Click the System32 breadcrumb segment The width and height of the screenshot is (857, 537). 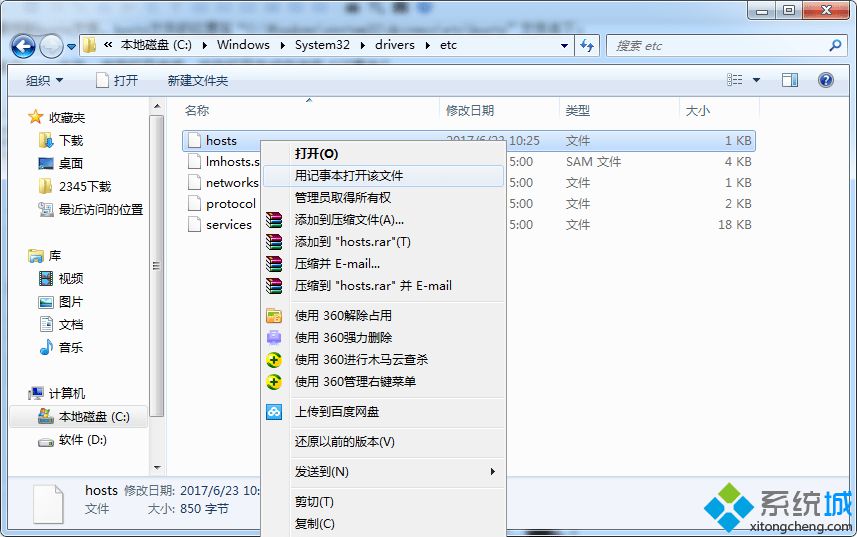point(322,45)
